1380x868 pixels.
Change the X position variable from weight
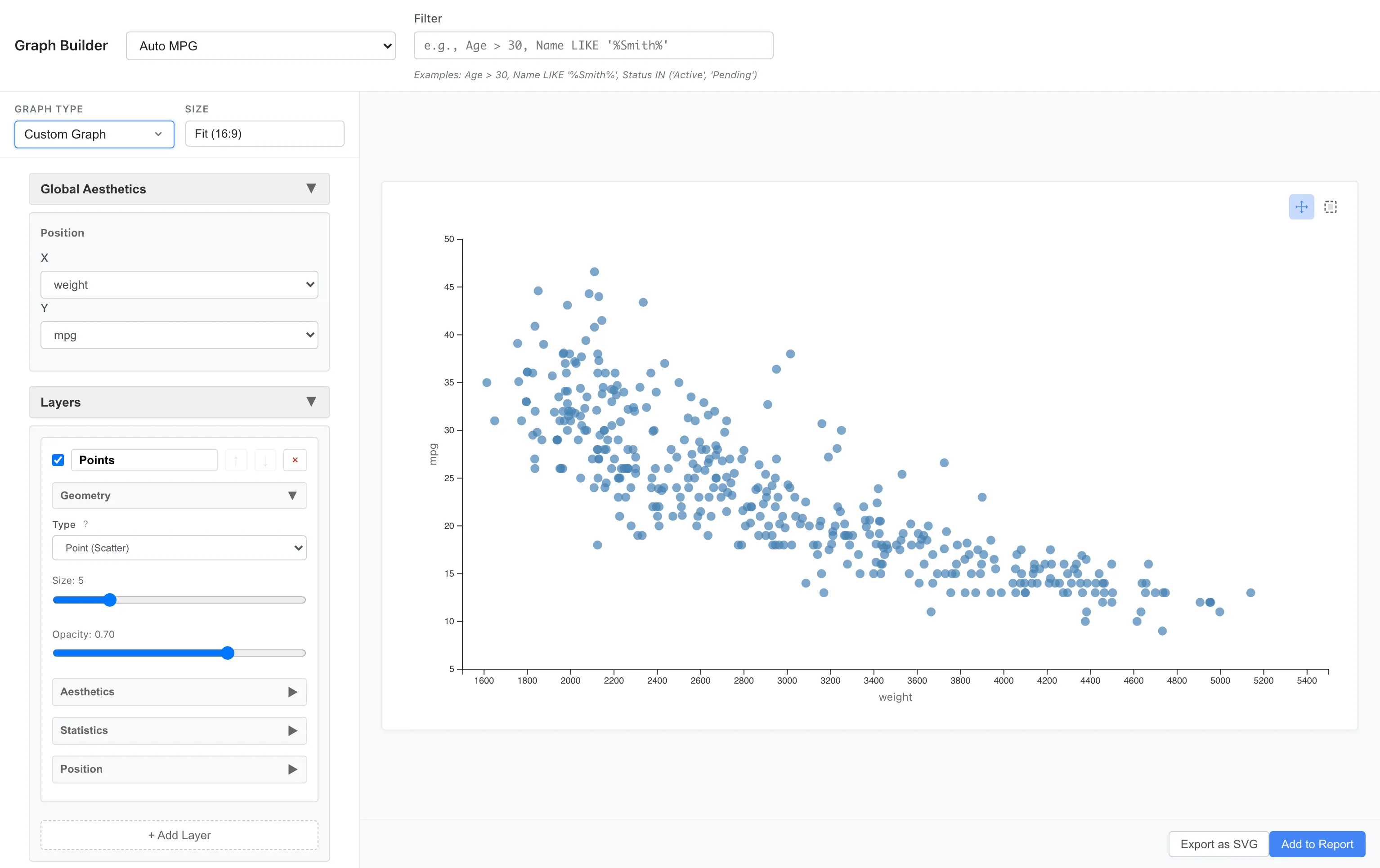[179, 284]
